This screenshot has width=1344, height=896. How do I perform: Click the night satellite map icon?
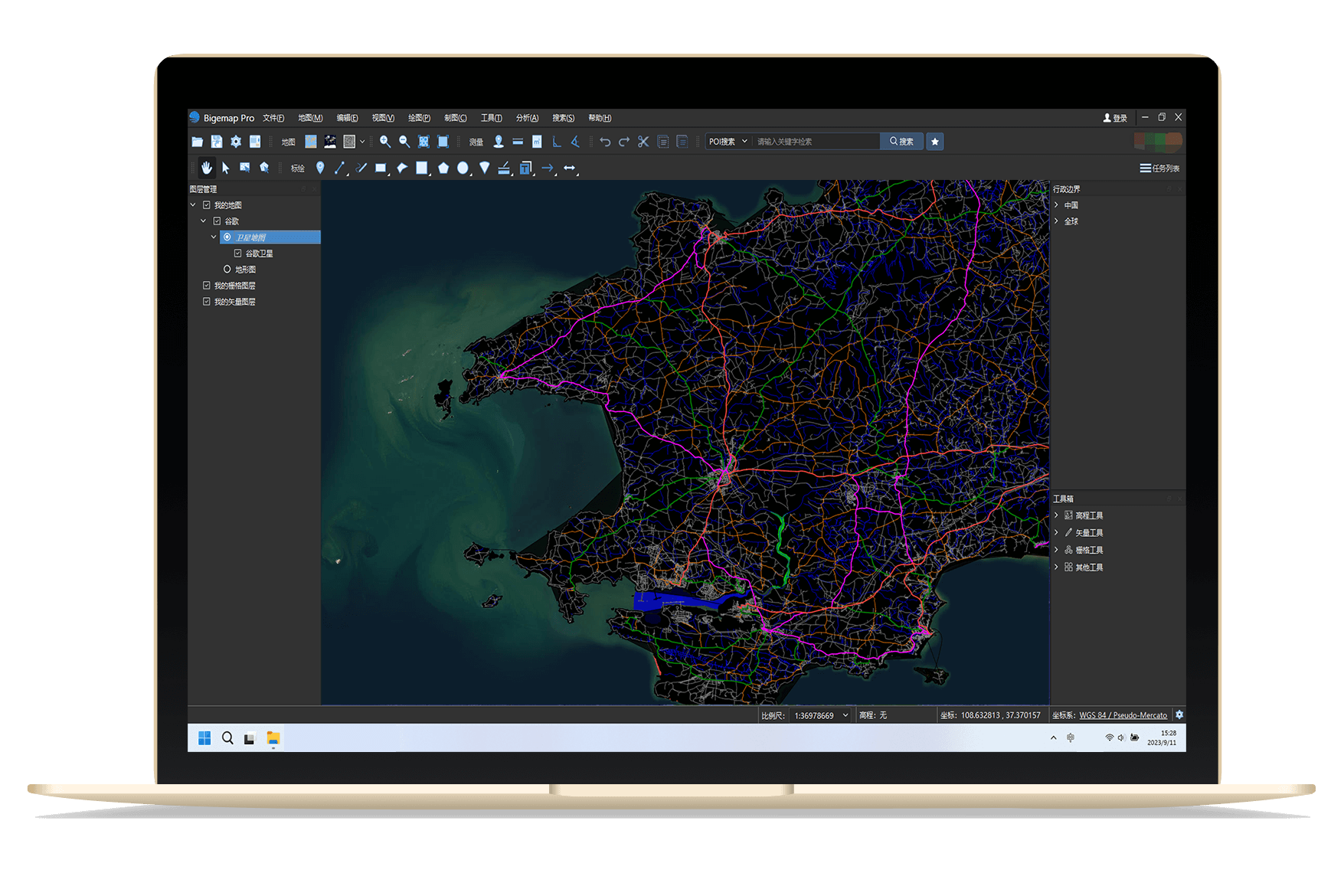coord(330,142)
